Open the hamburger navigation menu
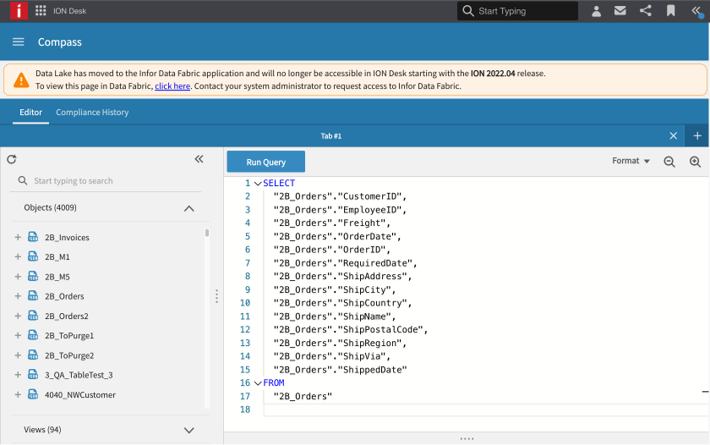 (18, 42)
